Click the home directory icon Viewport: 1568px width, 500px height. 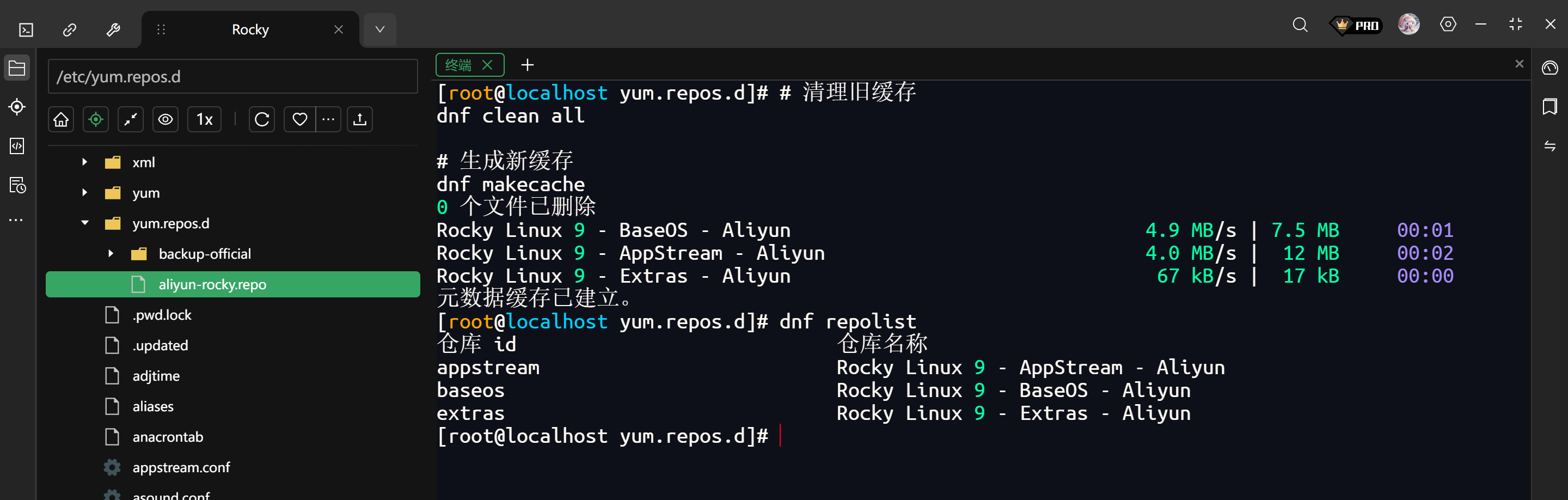[60, 119]
